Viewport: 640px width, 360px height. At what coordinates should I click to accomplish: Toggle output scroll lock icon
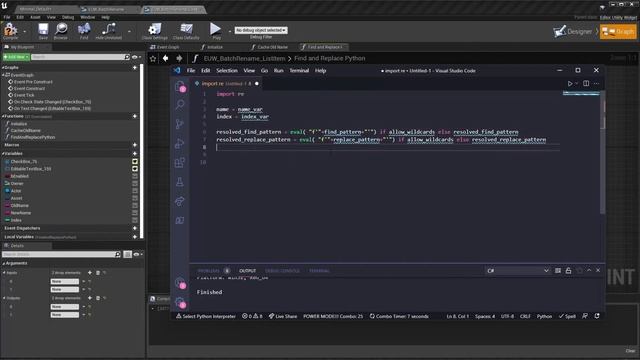pyautogui.click(x=568, y=271)
